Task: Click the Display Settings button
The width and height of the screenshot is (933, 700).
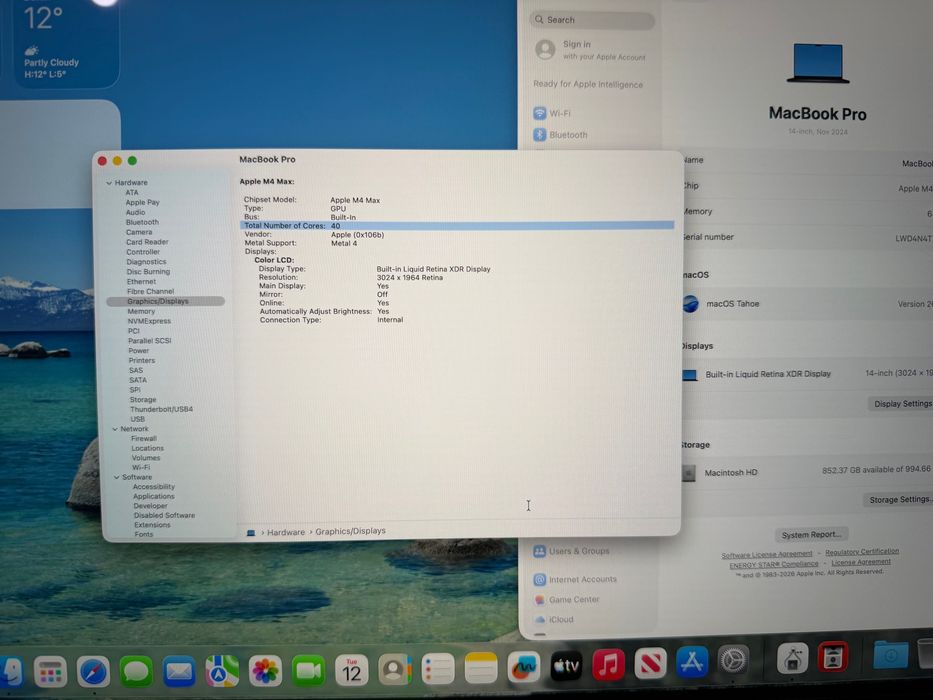Action: point(901,404)
